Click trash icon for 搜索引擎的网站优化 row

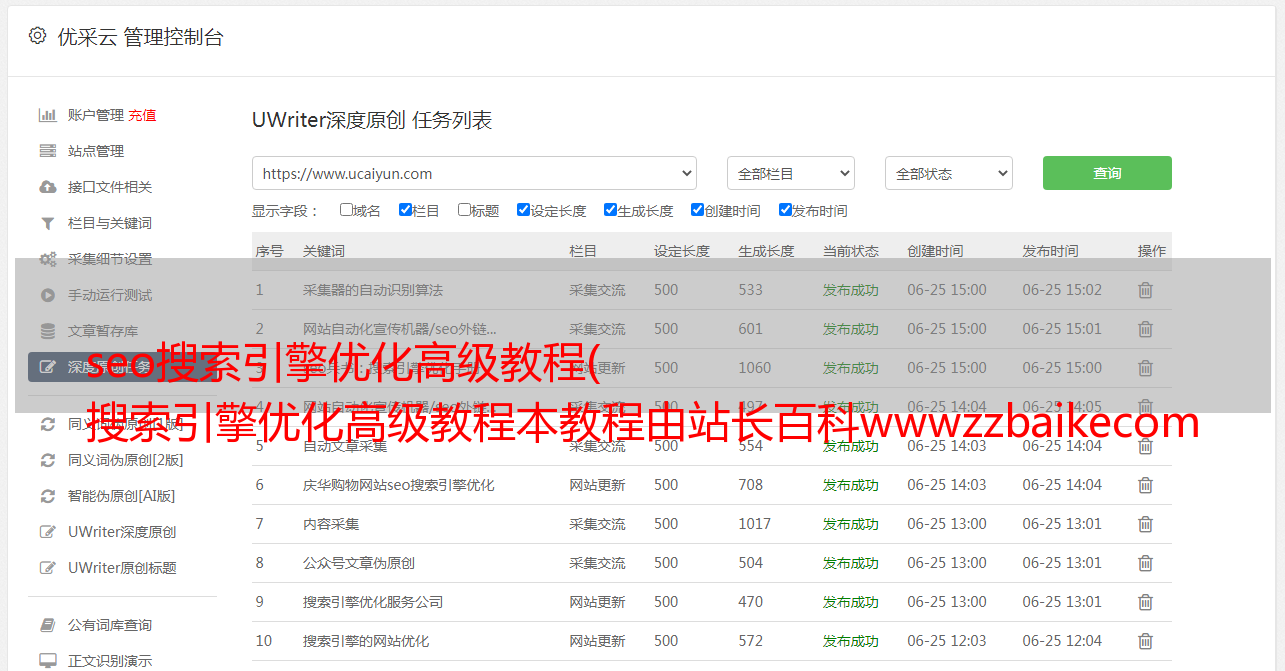1145,641
